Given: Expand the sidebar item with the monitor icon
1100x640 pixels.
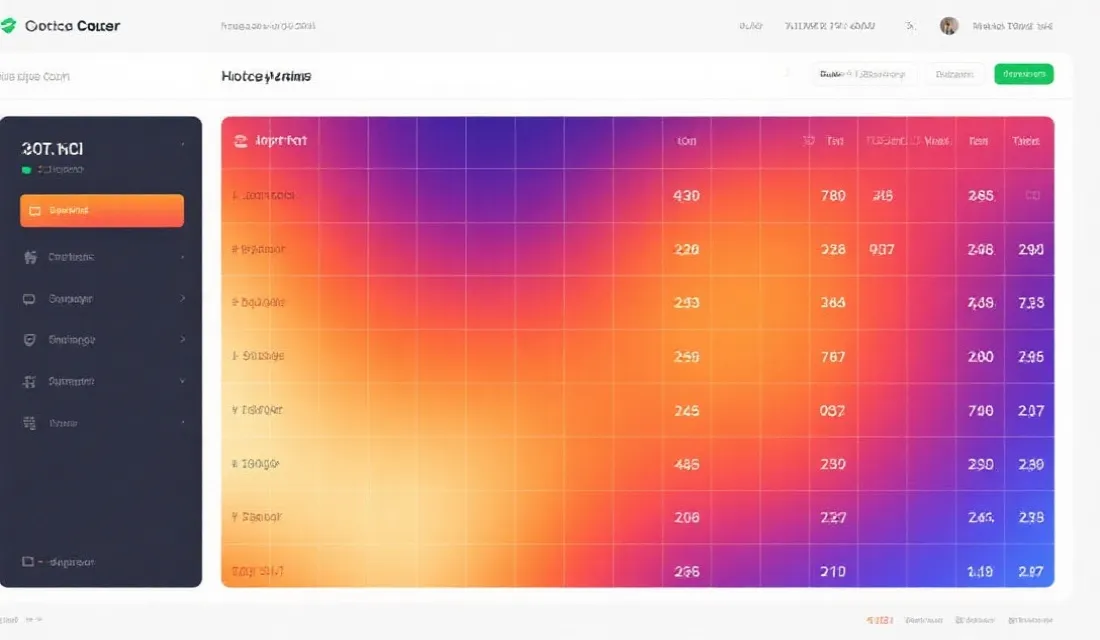Looking at the screenshot, I should click(182, 298).
